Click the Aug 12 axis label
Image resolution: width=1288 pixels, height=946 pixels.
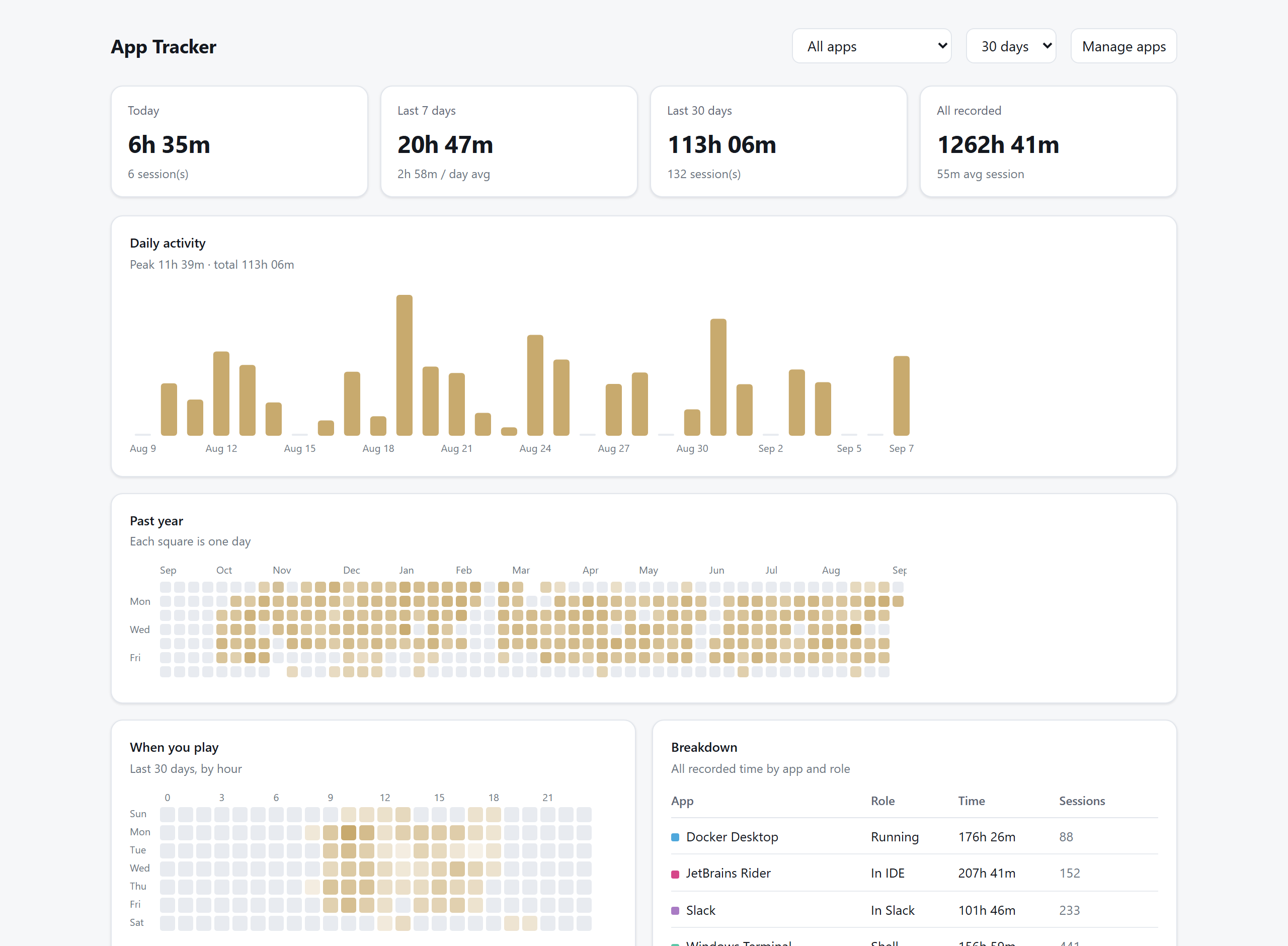221,448
